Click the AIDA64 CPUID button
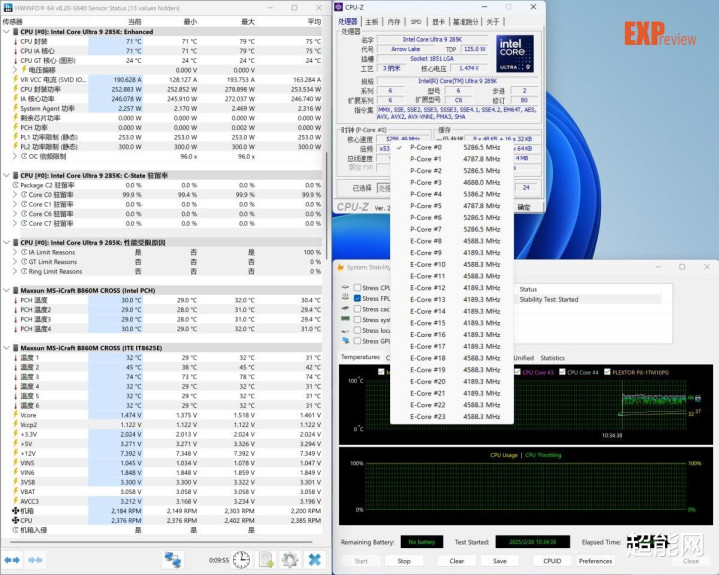The width and height of the screenshot is (719, 575). point(552,561)
